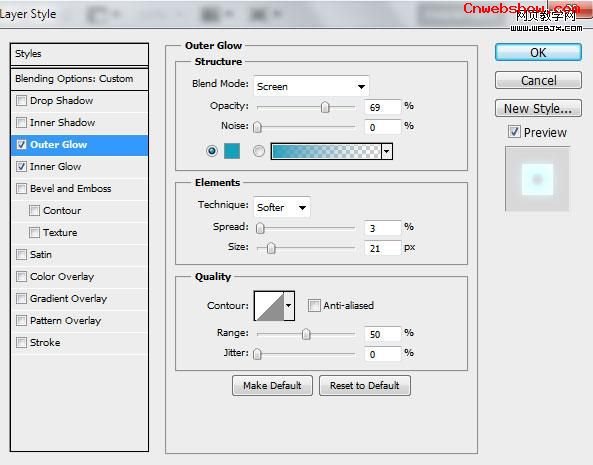Viewport: 593px width, 465px height.
Task: Select the gradient radio button
Action: pyautogui.click(x=259, y=151)
